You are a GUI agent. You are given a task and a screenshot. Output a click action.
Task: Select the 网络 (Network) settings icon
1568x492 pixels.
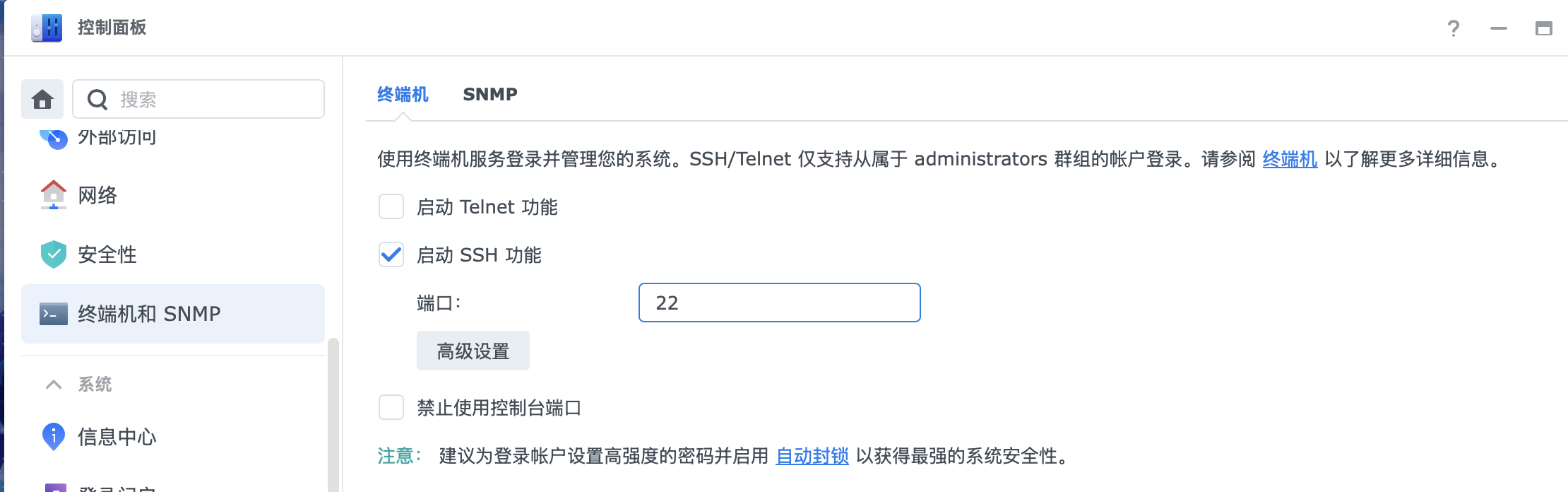click(x=52, y=196)
